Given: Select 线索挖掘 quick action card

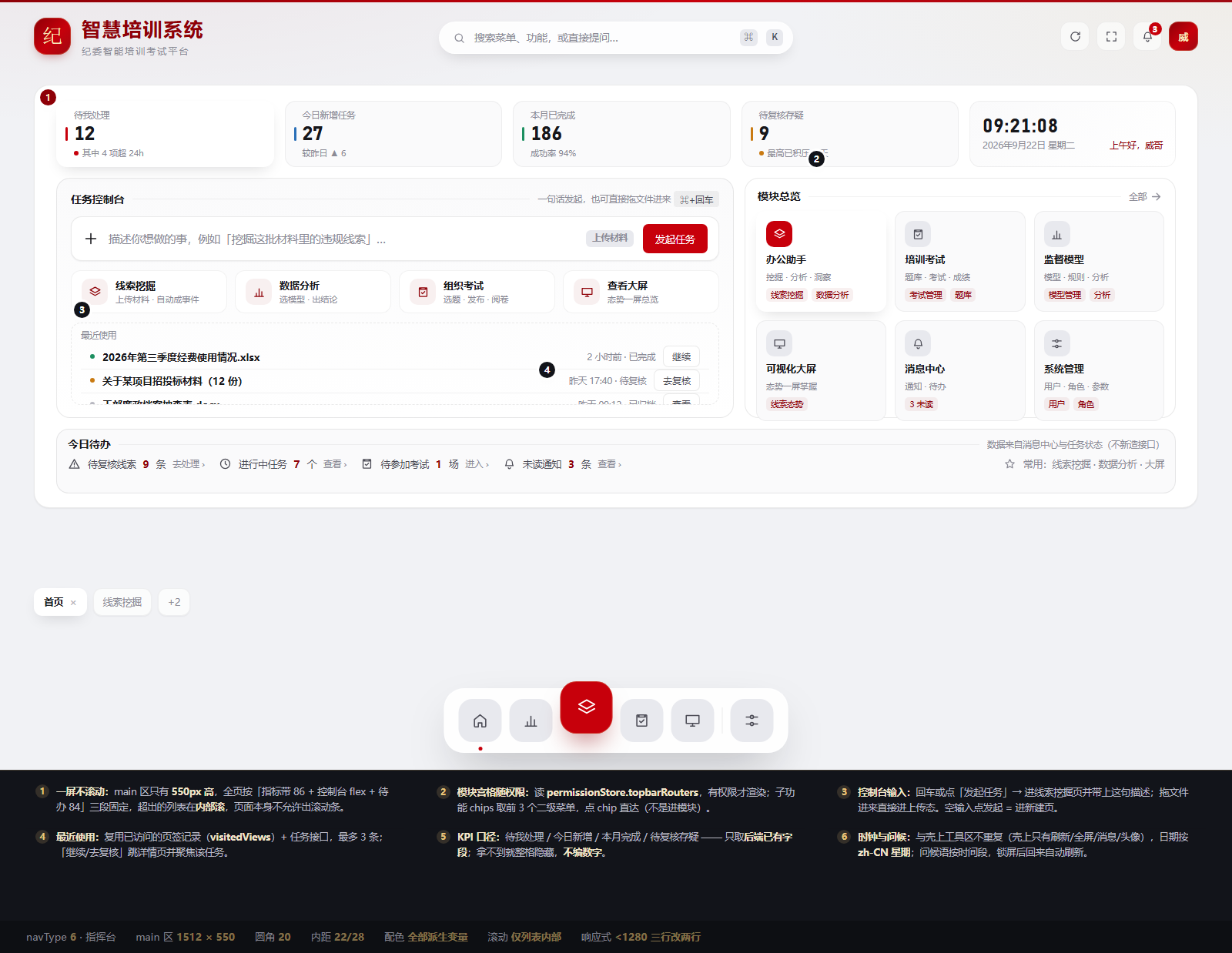Looking at the screenshot, I should point(149,292).
